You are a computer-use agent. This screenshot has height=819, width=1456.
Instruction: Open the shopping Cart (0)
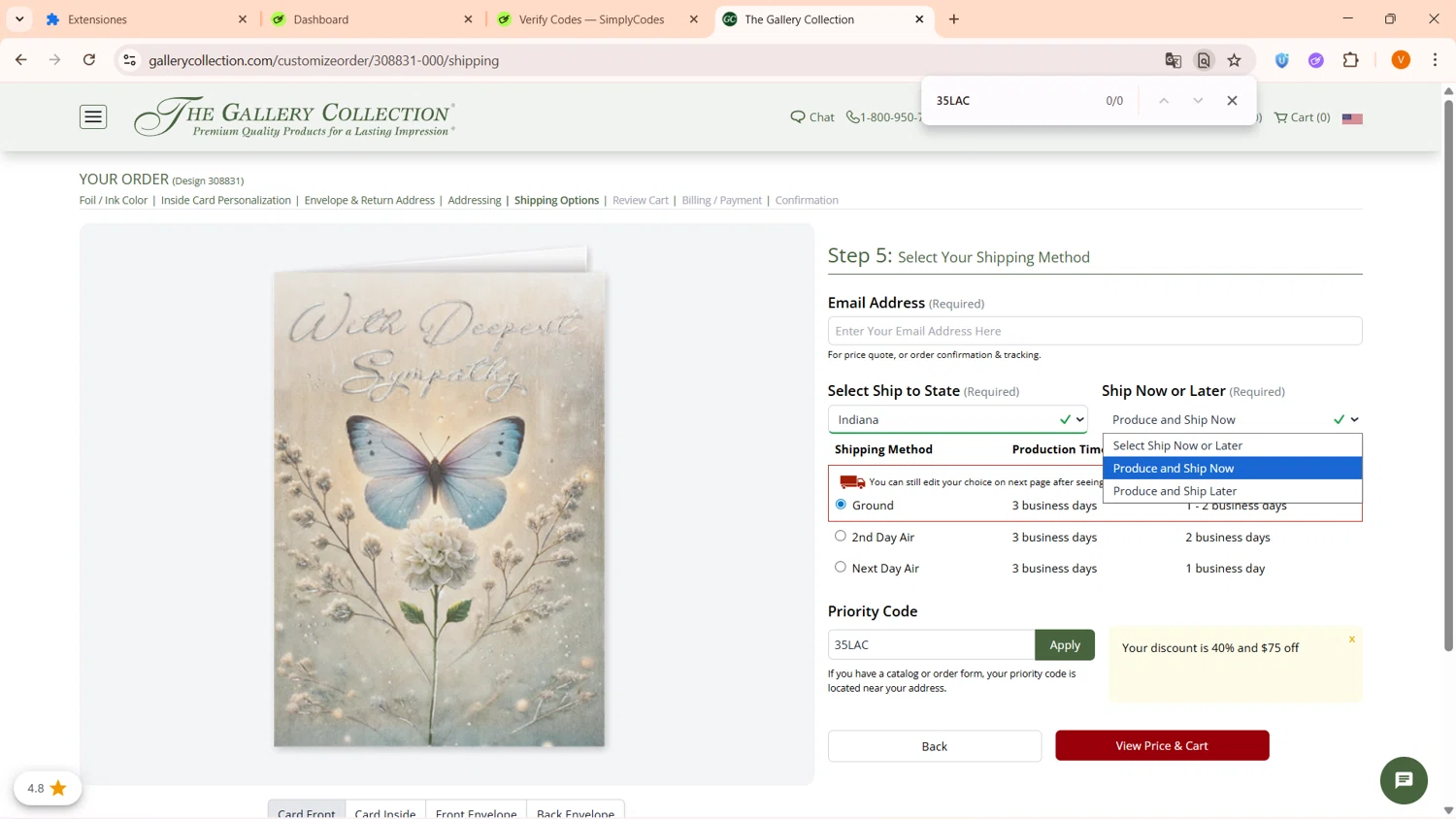pyautogui.click(x=1302, y=117)
